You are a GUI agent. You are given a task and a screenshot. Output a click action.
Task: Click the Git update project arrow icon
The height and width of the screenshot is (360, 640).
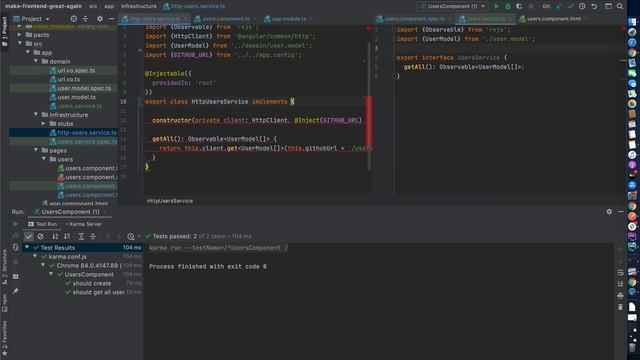coord(559,7)
